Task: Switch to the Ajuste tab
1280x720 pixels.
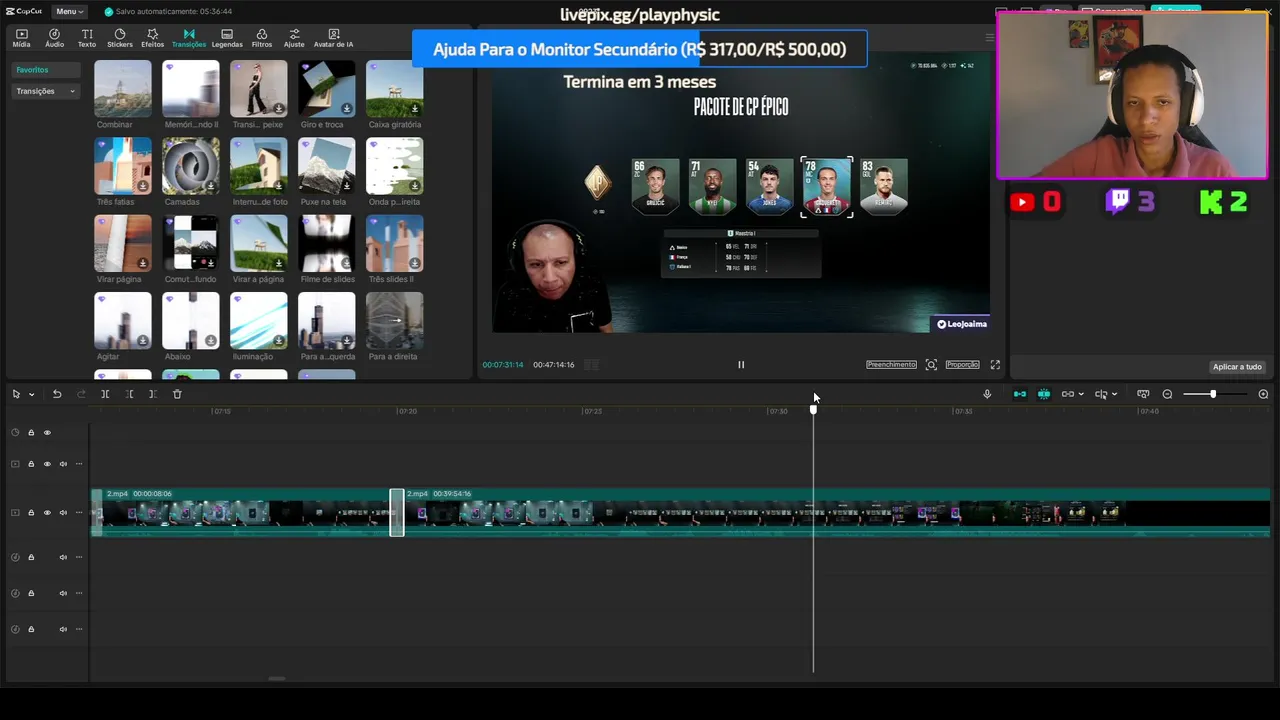Action: point(294,38)
